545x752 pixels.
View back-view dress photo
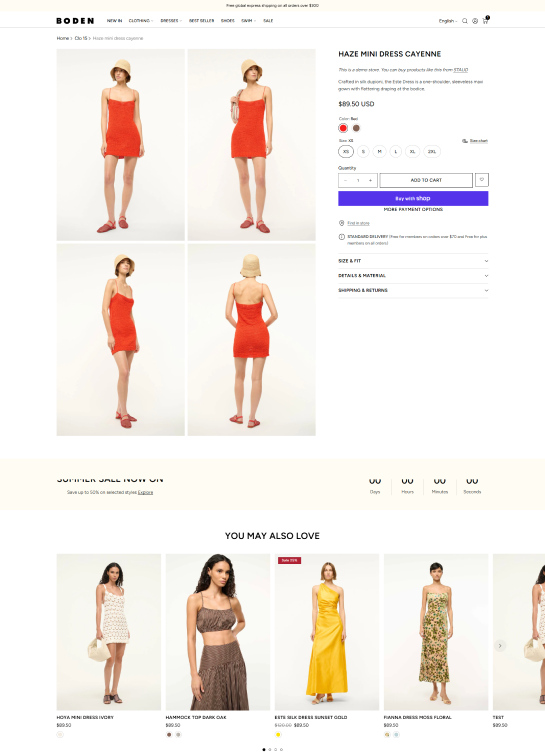click(251, 340)
